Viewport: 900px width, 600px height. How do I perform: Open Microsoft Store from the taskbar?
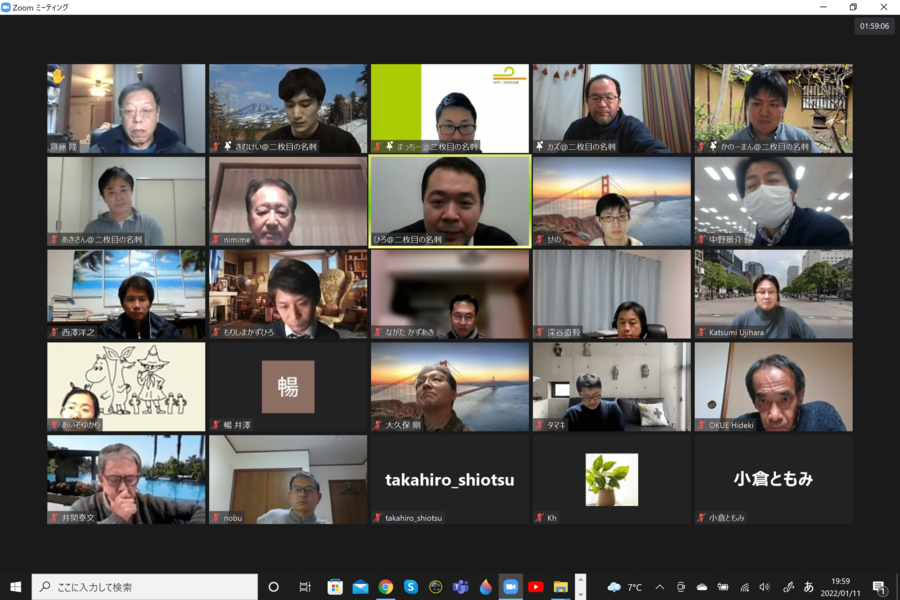(335, 587)
